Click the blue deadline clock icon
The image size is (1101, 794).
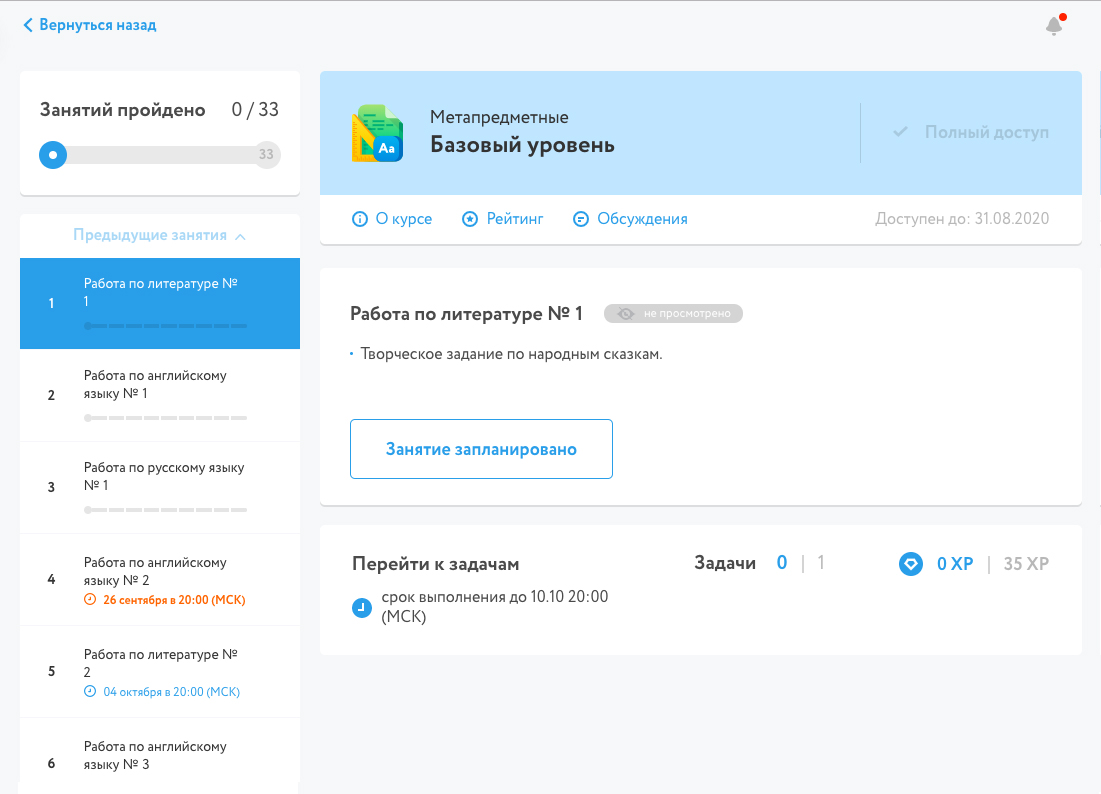point(362,607)
